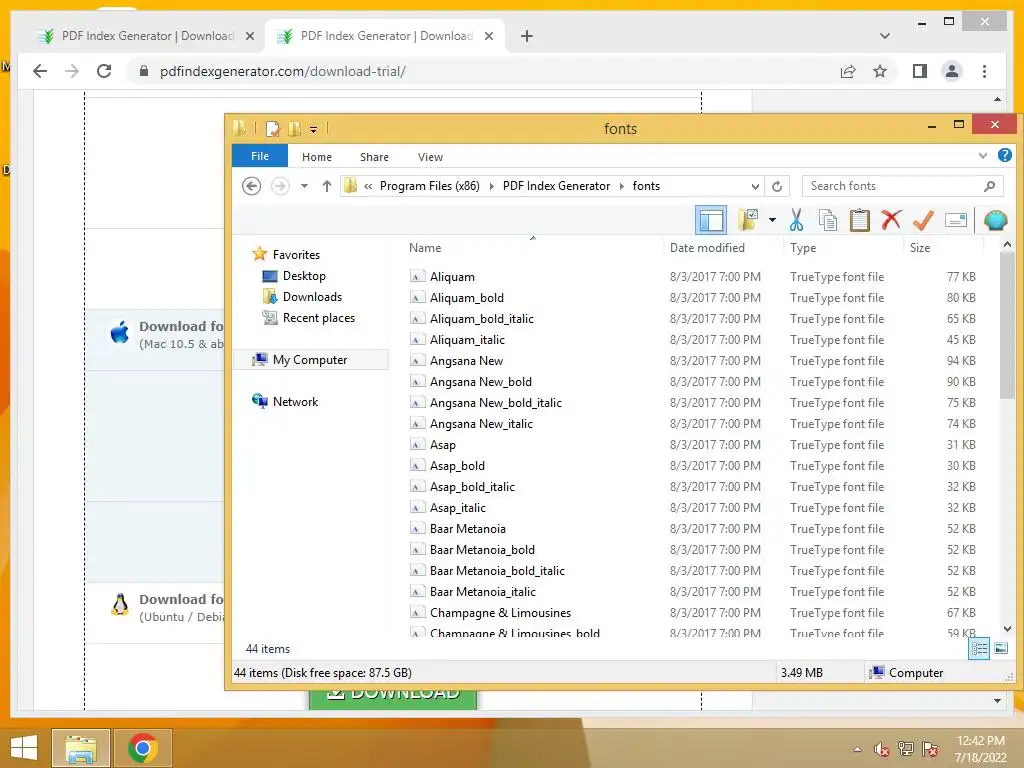Open the folder options toolbar icon
This screenshot has width=1024, height=768.
pos(748,220)
